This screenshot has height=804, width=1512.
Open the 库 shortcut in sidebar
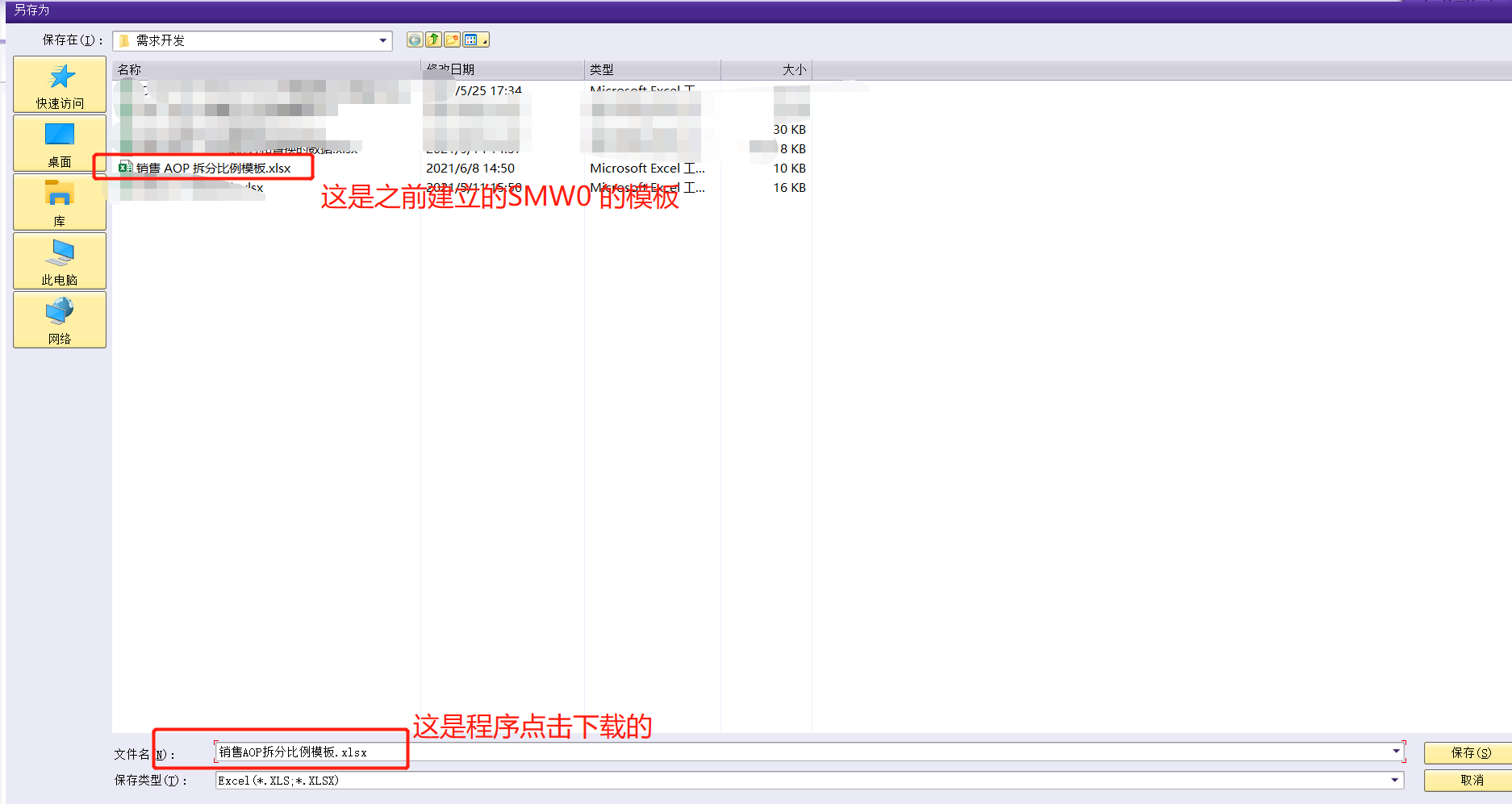(60, 202)
